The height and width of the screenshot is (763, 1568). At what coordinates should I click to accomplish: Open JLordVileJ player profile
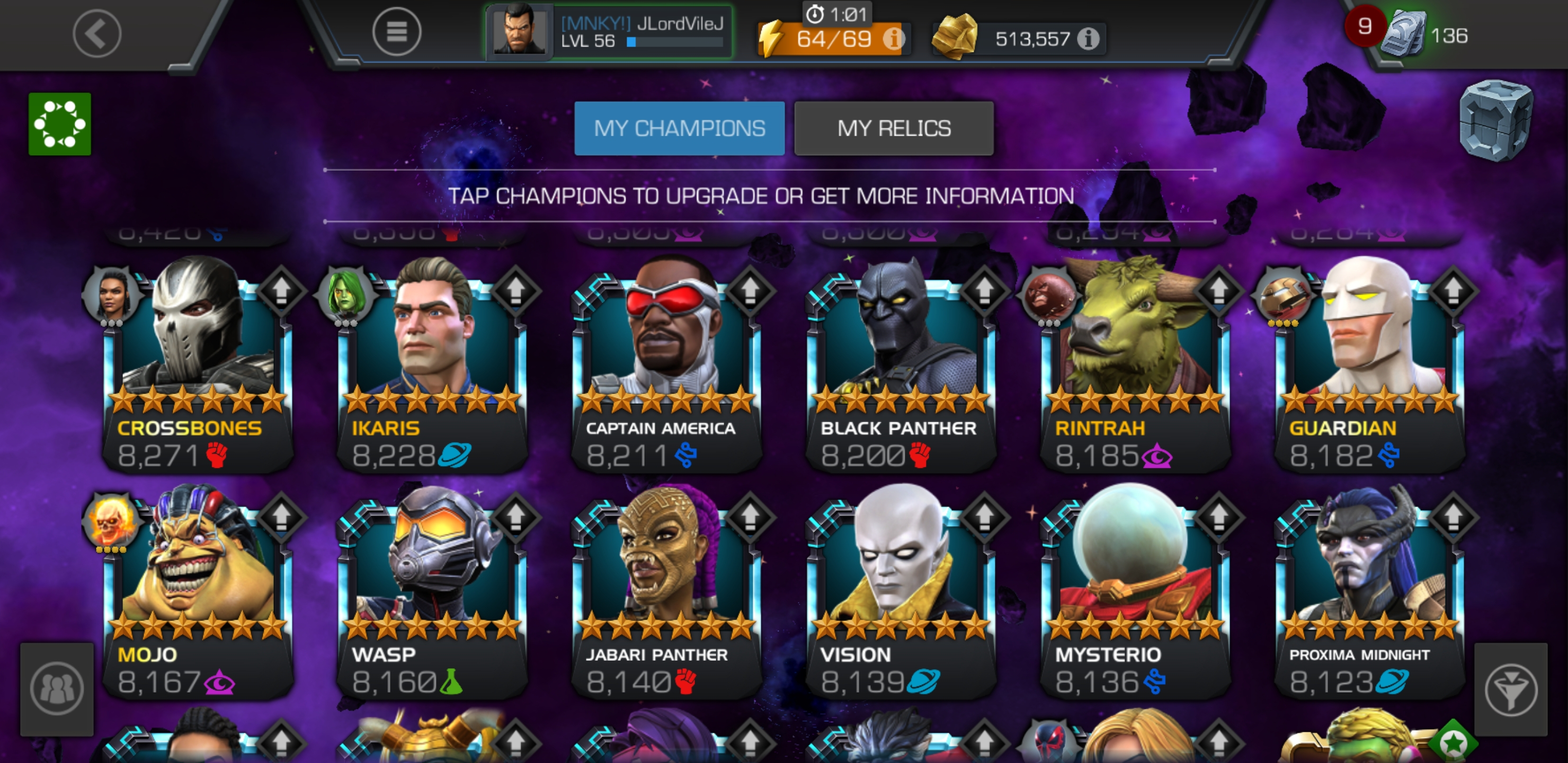[x=609, y=32]
